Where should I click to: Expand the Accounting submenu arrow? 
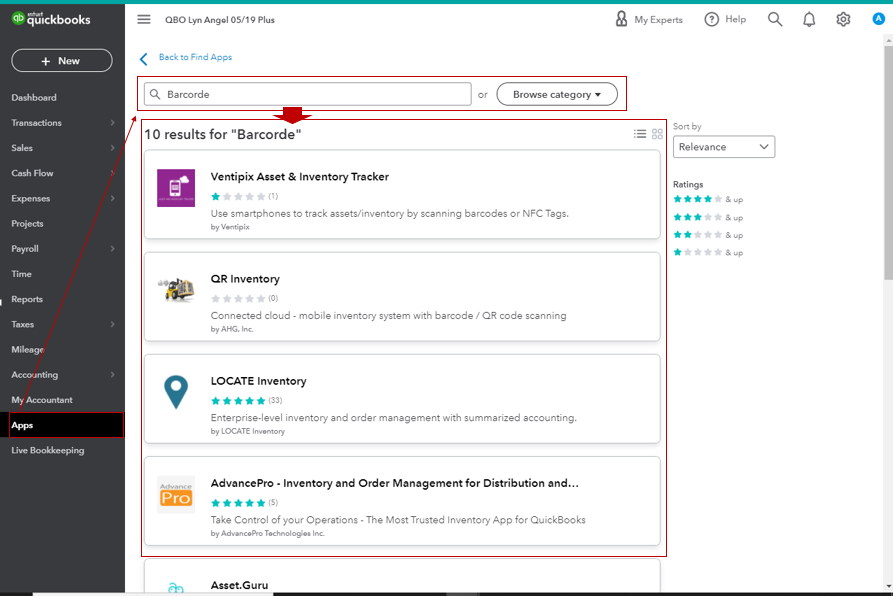112,375
